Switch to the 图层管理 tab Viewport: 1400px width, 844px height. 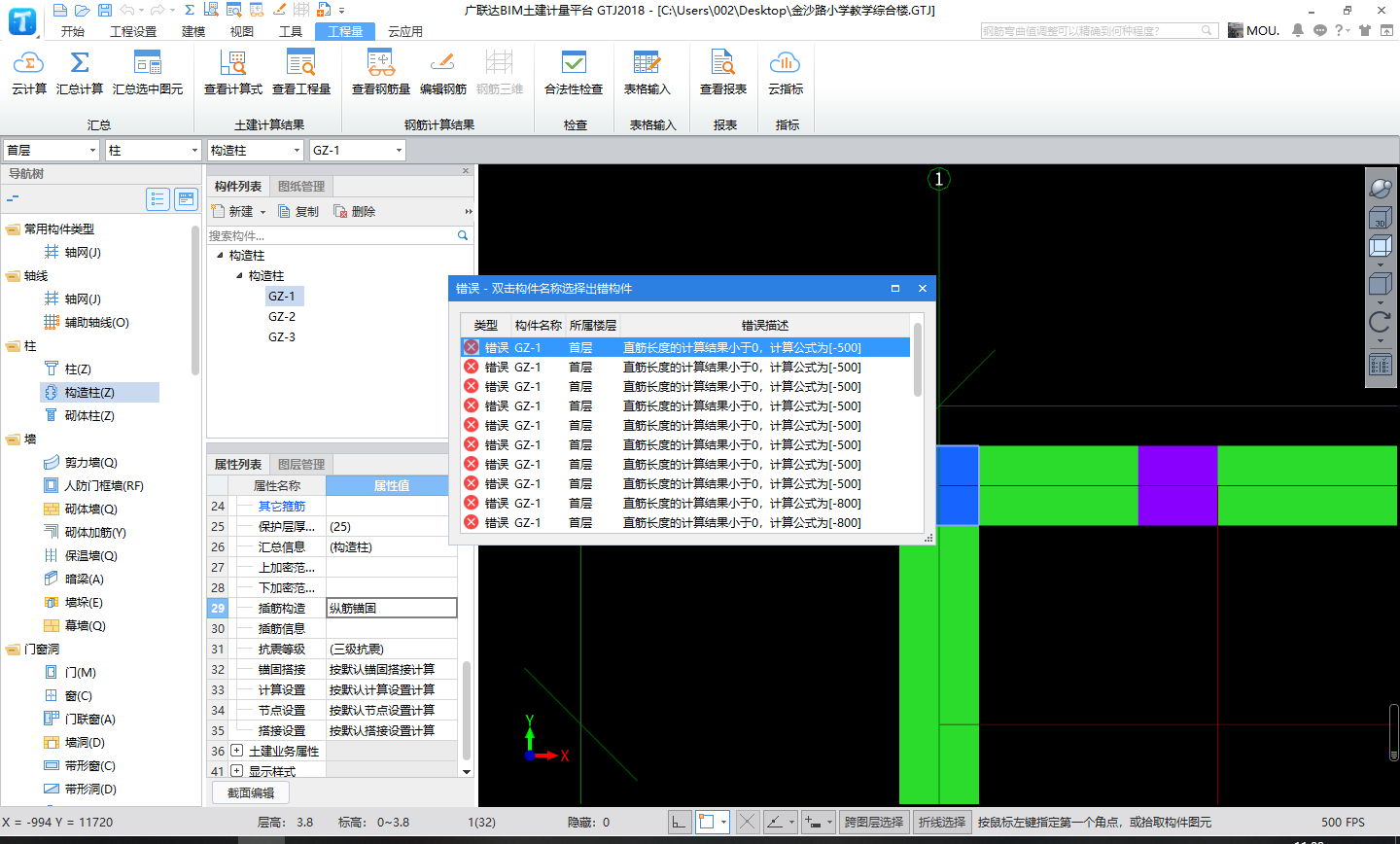tap(301, 464)
